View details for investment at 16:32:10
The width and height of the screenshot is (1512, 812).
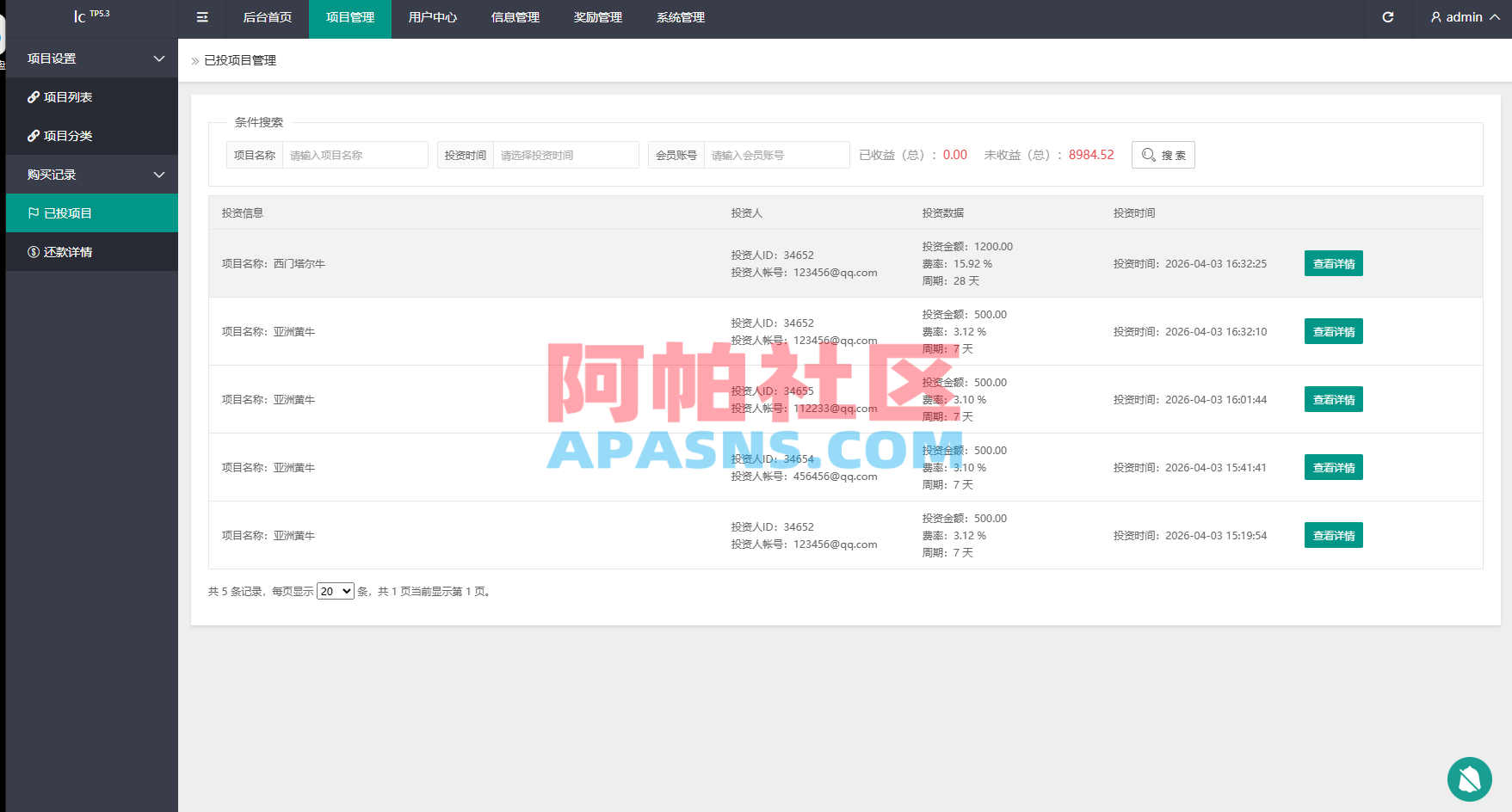(x=1334, y=331)
